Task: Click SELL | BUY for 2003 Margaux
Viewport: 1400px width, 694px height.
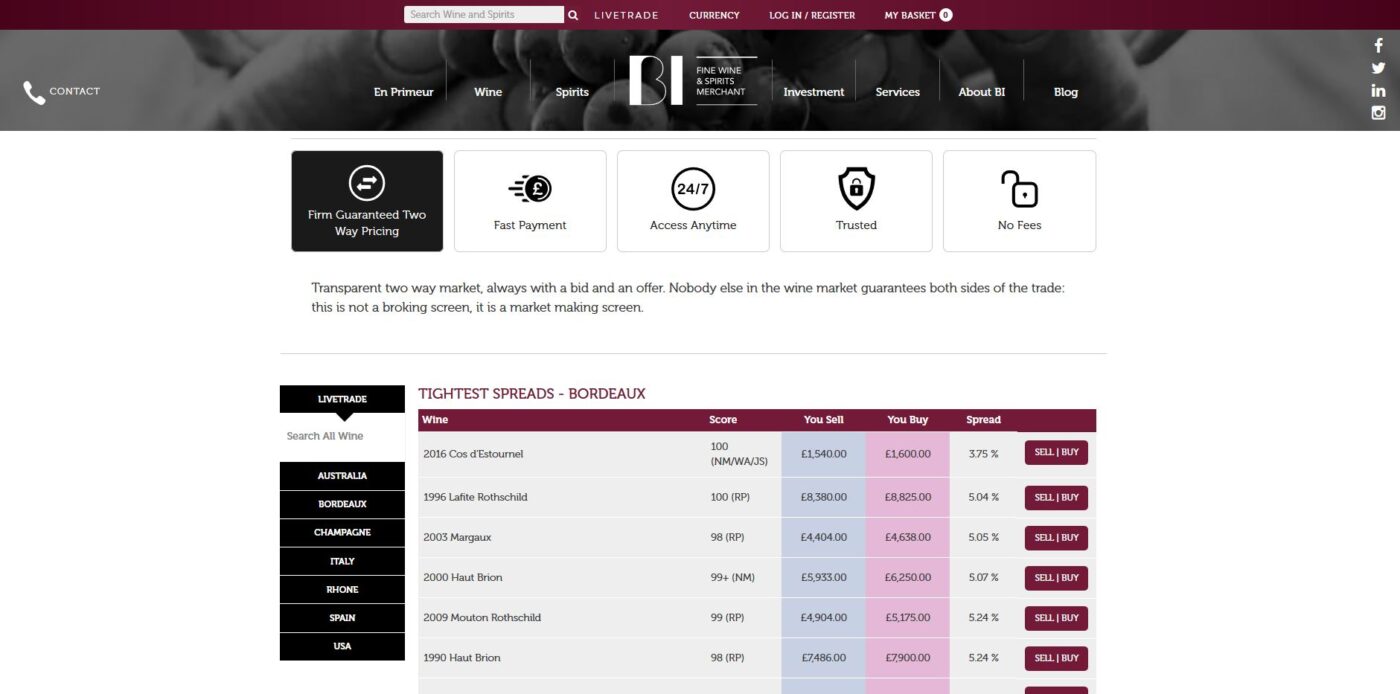Action: [1056, 538]
